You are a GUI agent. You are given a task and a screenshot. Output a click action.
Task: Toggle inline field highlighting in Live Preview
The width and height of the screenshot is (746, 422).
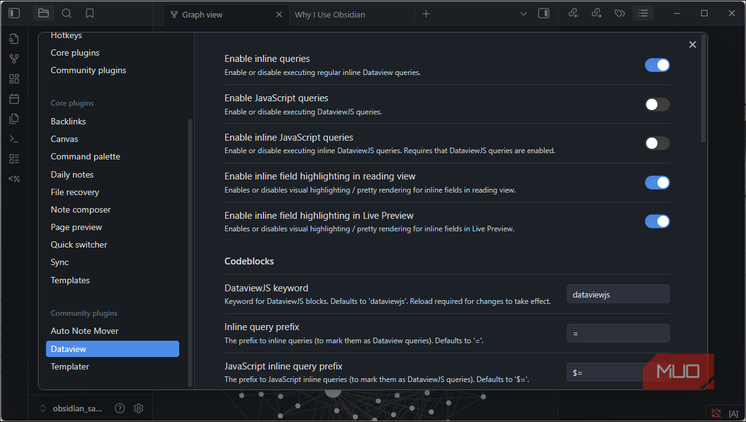tap(657, 221)
